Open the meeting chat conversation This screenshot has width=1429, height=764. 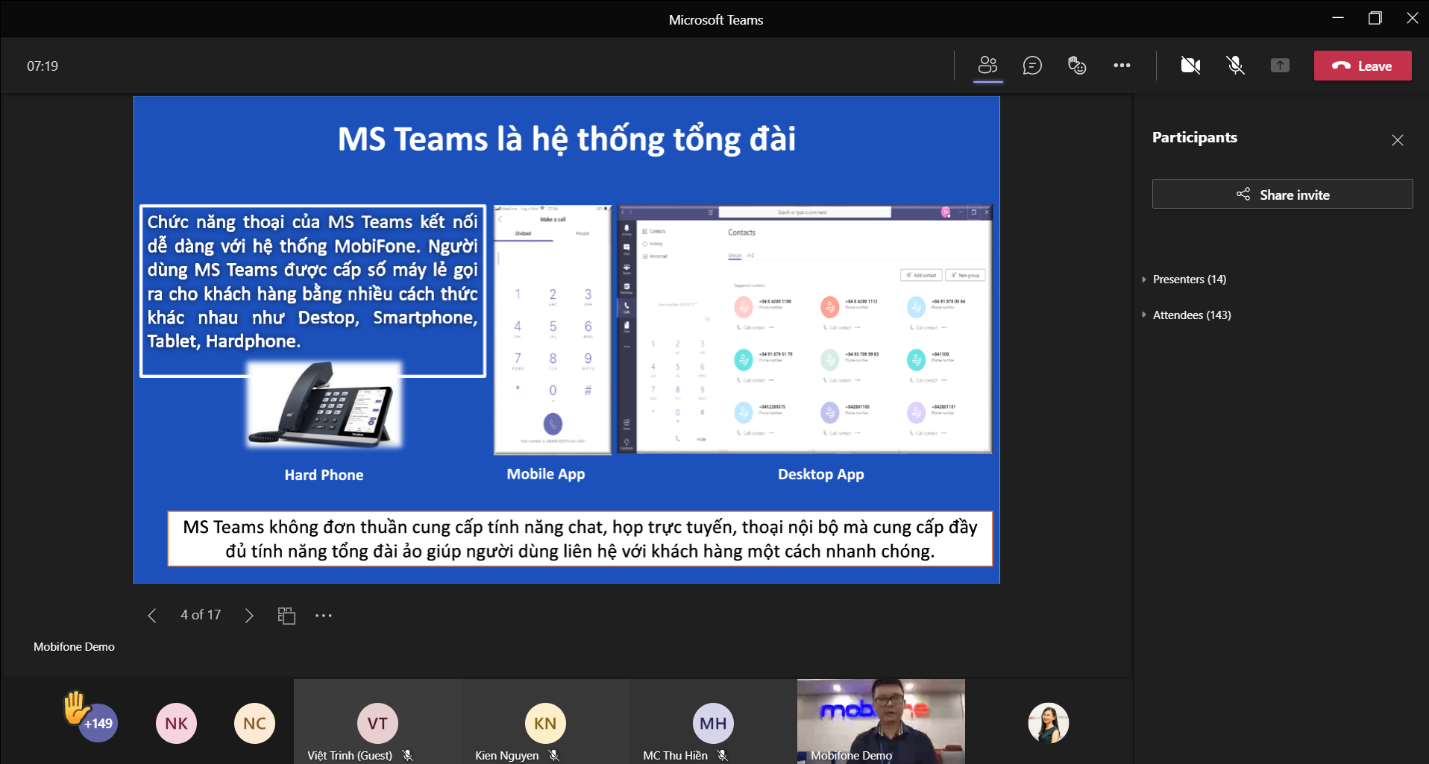tap(1032, 66)
